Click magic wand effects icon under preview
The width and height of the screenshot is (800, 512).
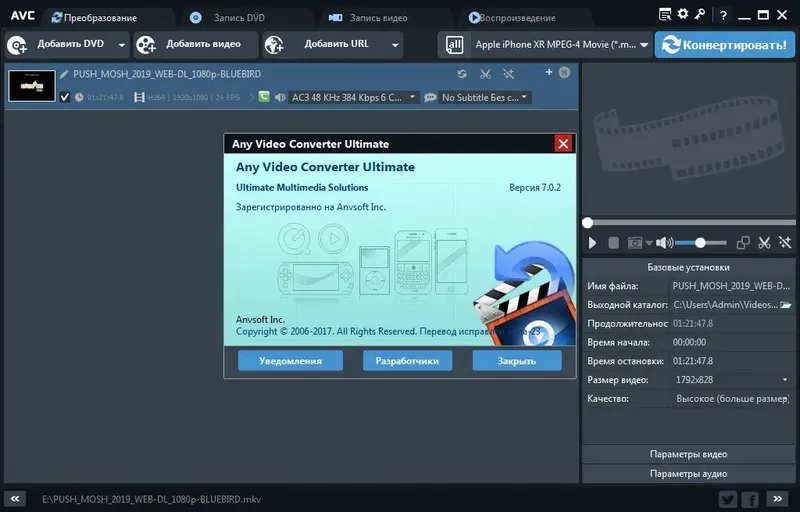[785, 243]
